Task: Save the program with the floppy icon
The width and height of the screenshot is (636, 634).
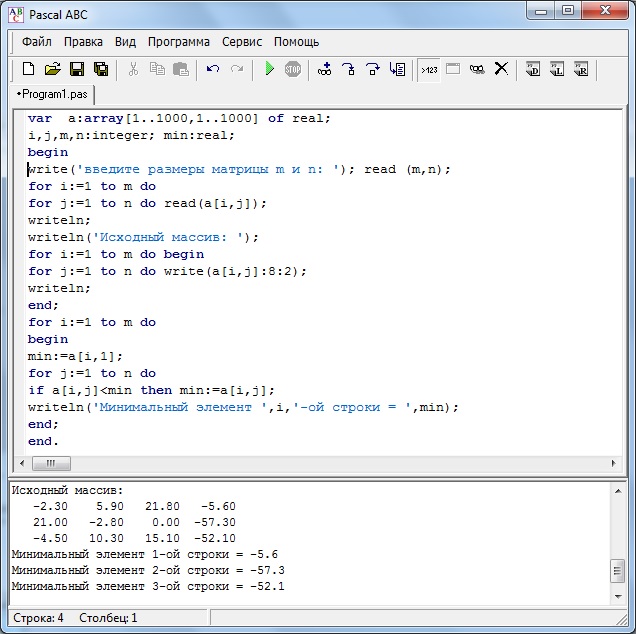Action: [x=77, y=69]
